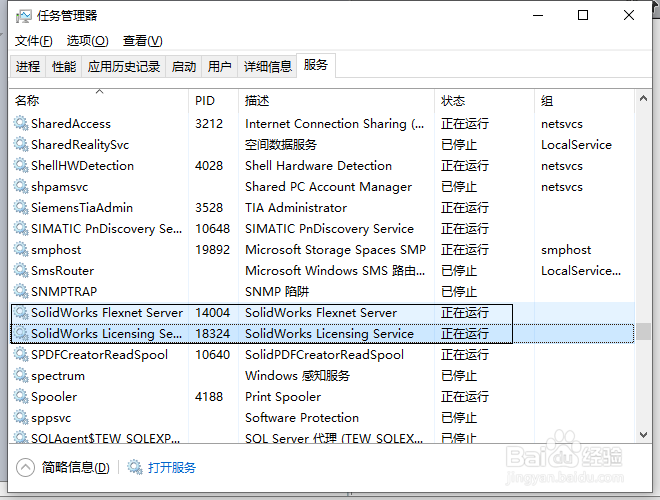Open the 选项(O) menu
660x500 pixels.
pos(88,41)
